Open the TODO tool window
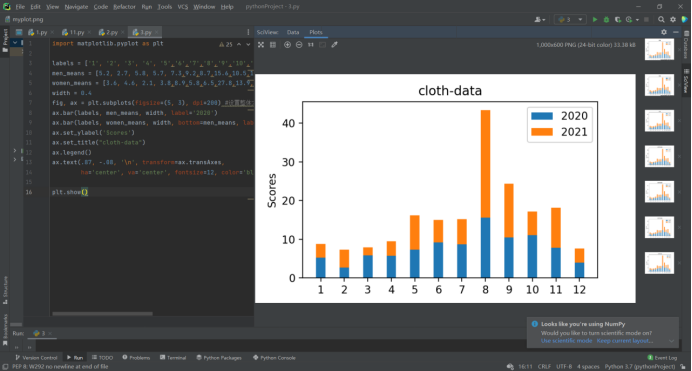The width and height of the screenshot is (692, 371). 102,358
